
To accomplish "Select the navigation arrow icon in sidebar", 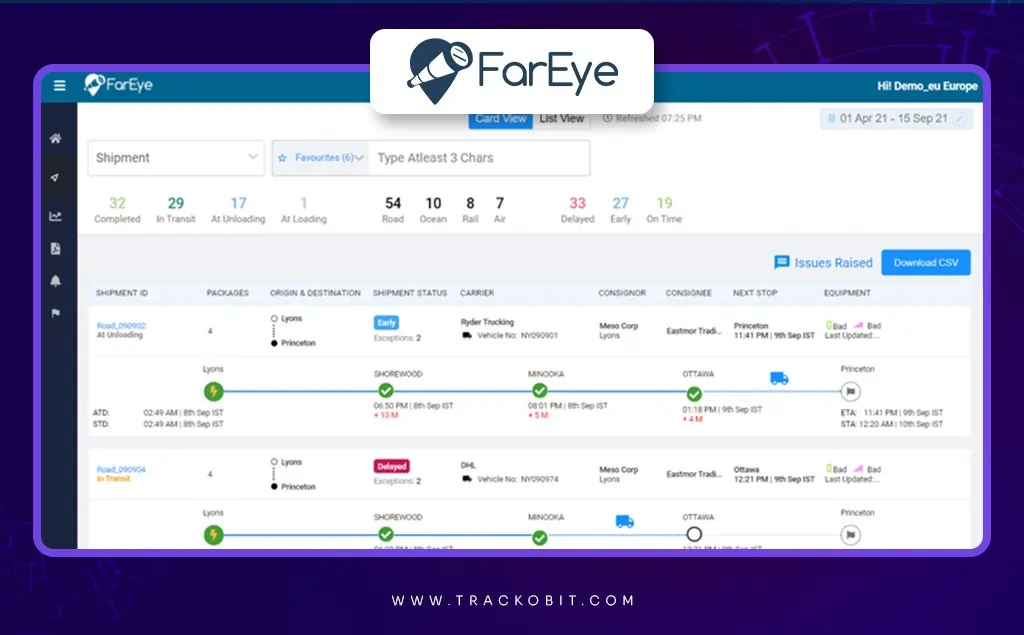I will pyautogui.click(x=57, y=175).
